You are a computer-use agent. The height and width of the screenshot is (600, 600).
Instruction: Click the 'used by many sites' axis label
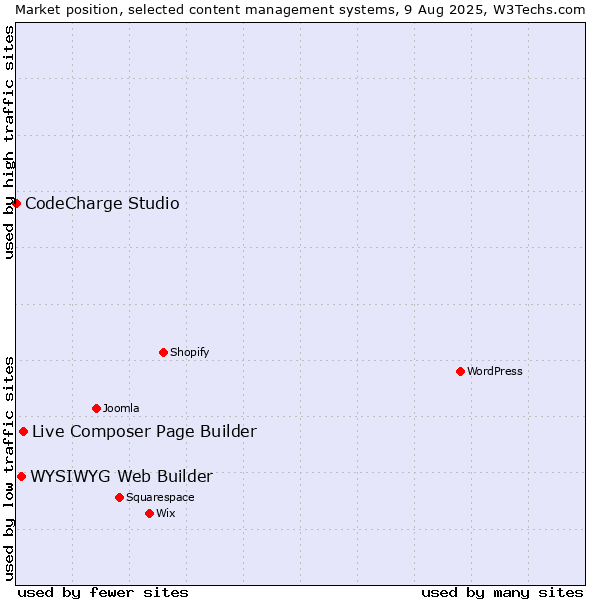502,593
